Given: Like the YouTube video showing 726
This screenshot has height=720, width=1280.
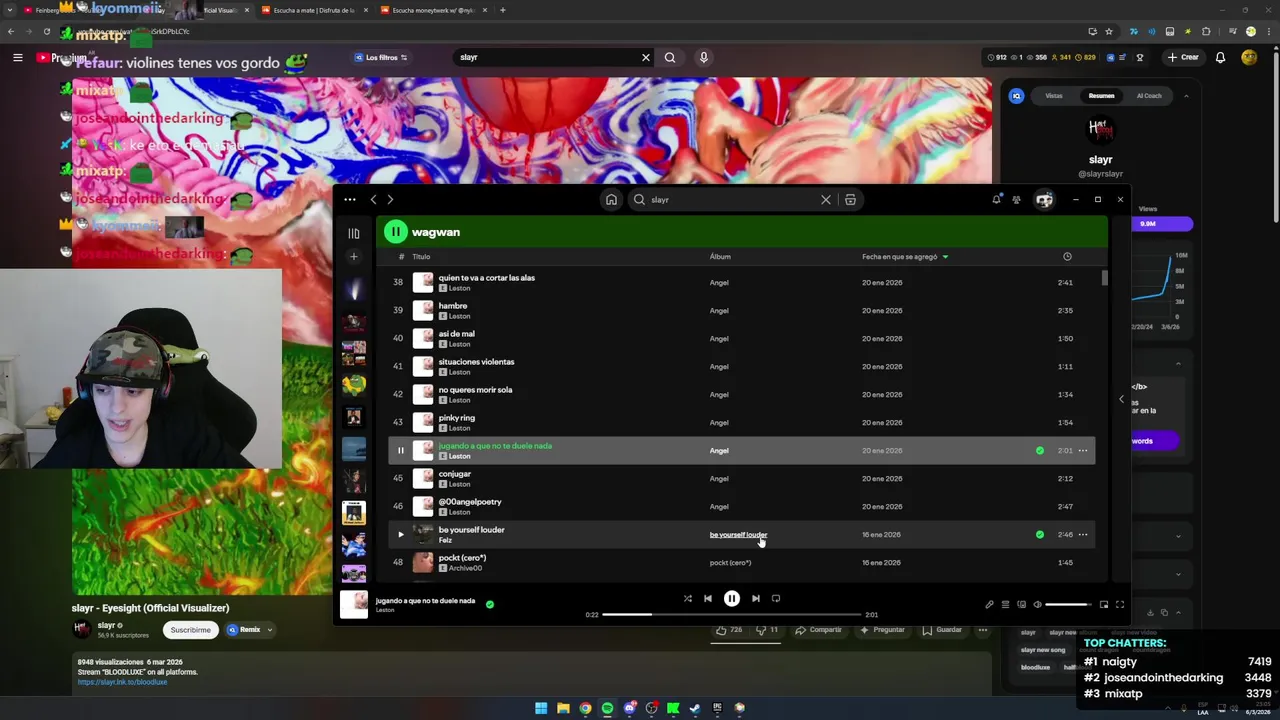Looking at the screenshot, I should [728, 630].
